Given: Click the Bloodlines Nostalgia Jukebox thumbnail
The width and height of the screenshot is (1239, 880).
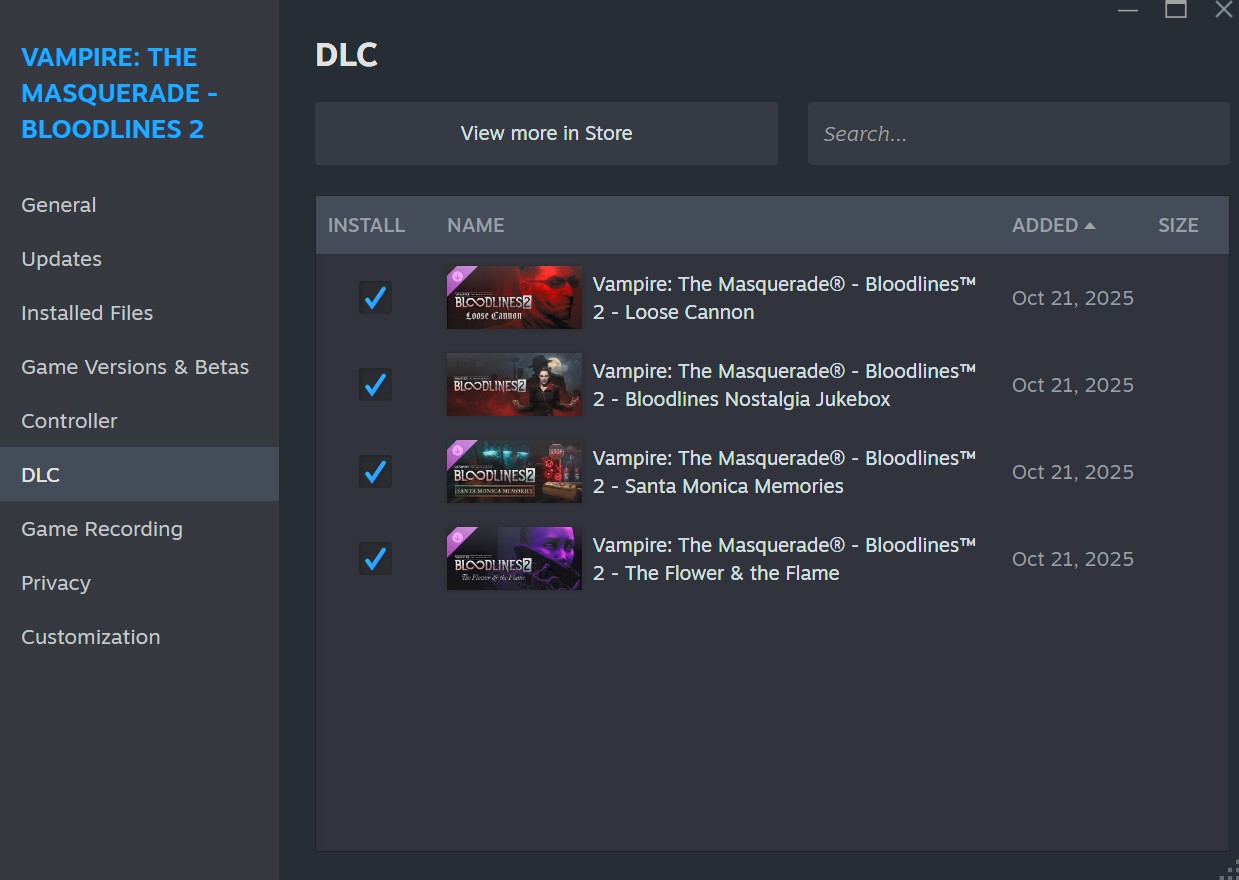Looking at the screenshot, I should click(x=514, y=385).
